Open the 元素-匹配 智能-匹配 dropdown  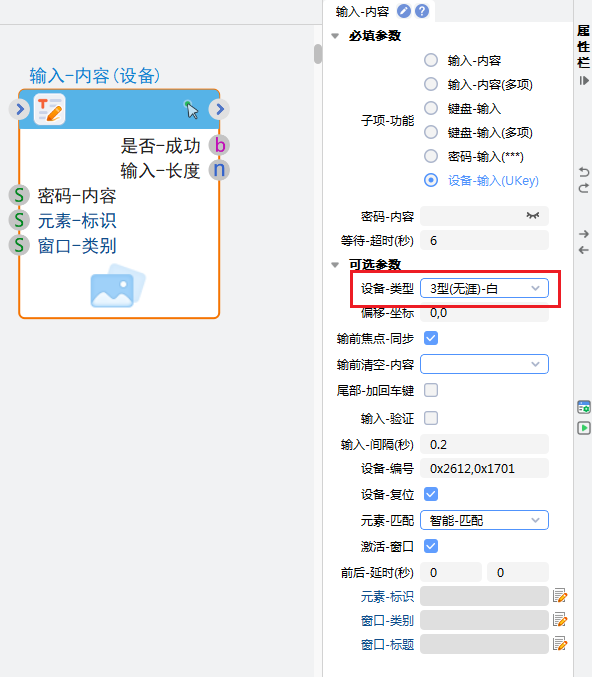(x=484, y=520)
